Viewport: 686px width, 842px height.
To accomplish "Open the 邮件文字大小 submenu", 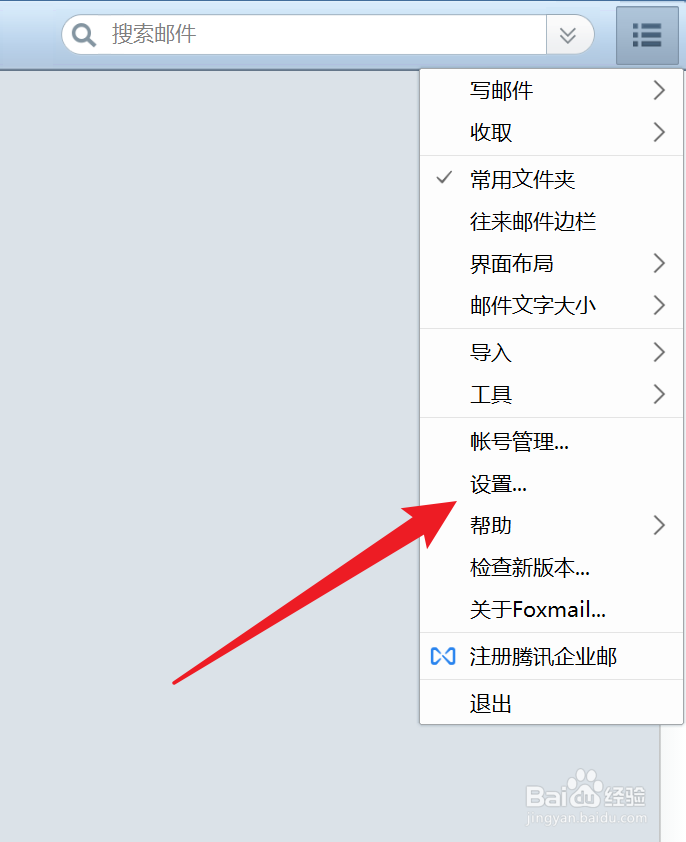I will point(551,305).
